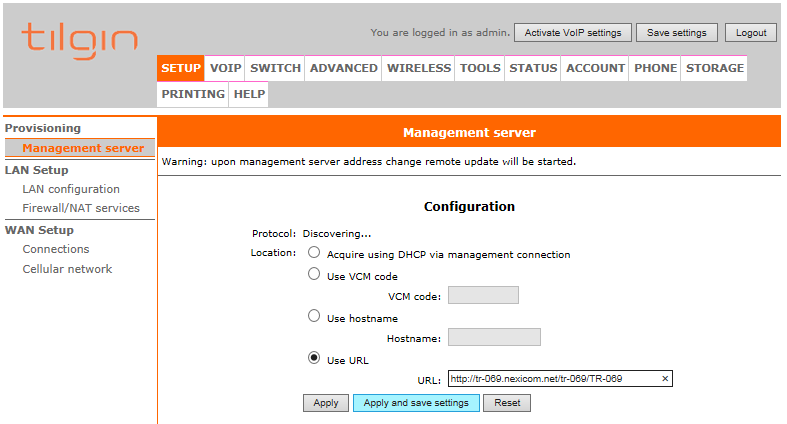Go to the ADVANCED tab
The height and width of the screenshot is (424, 787).
coord(343,68)
